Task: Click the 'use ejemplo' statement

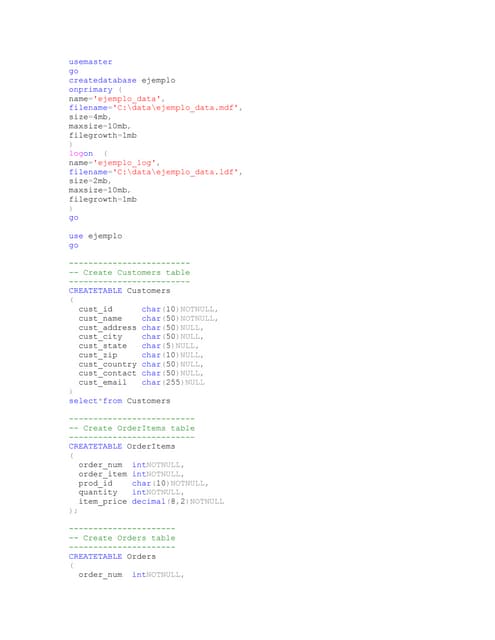Action: [x=95, y=236]
